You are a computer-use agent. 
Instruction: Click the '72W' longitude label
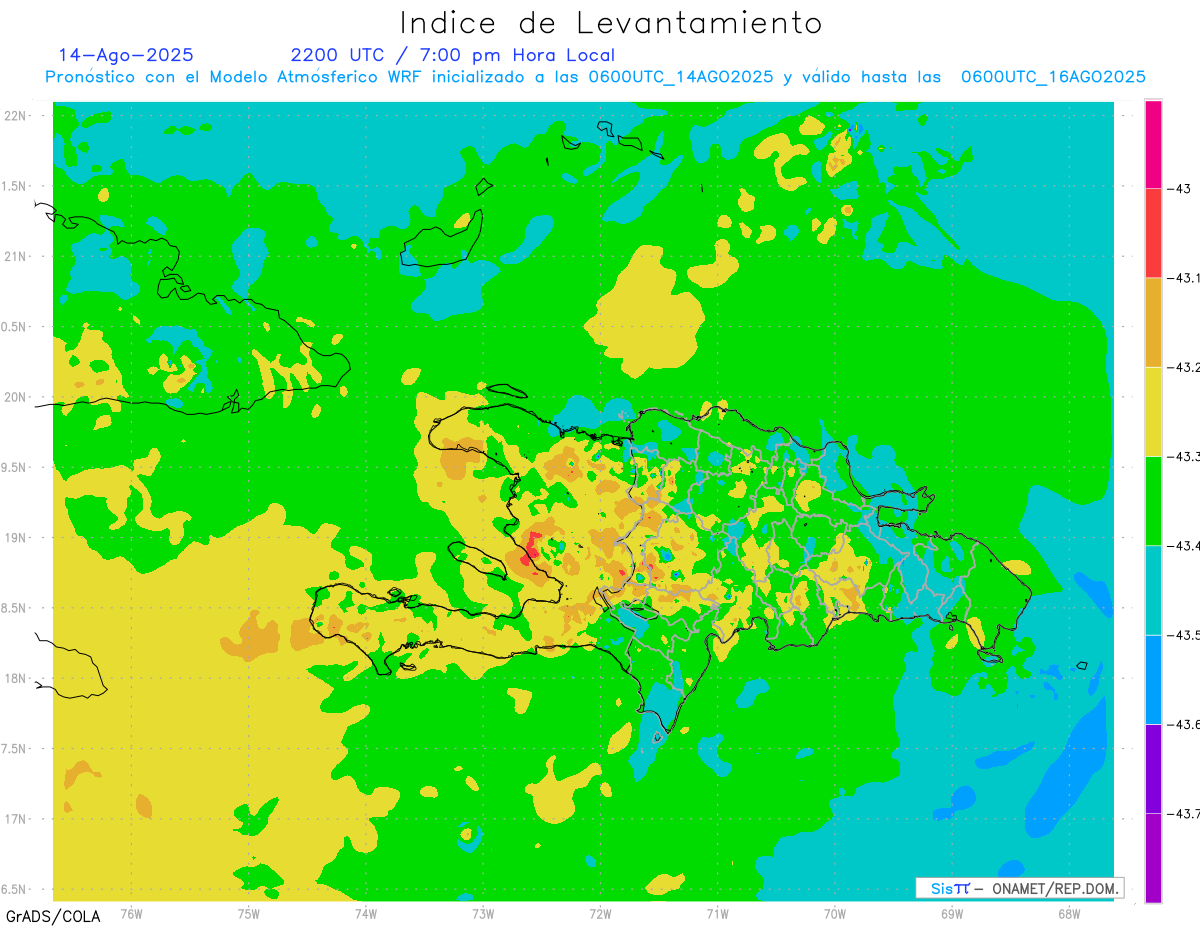[600, 913]
